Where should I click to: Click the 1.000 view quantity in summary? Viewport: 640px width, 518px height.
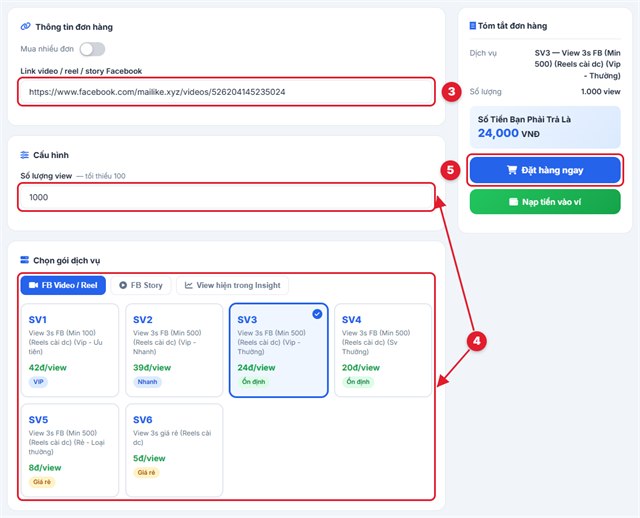pos(601,91)
